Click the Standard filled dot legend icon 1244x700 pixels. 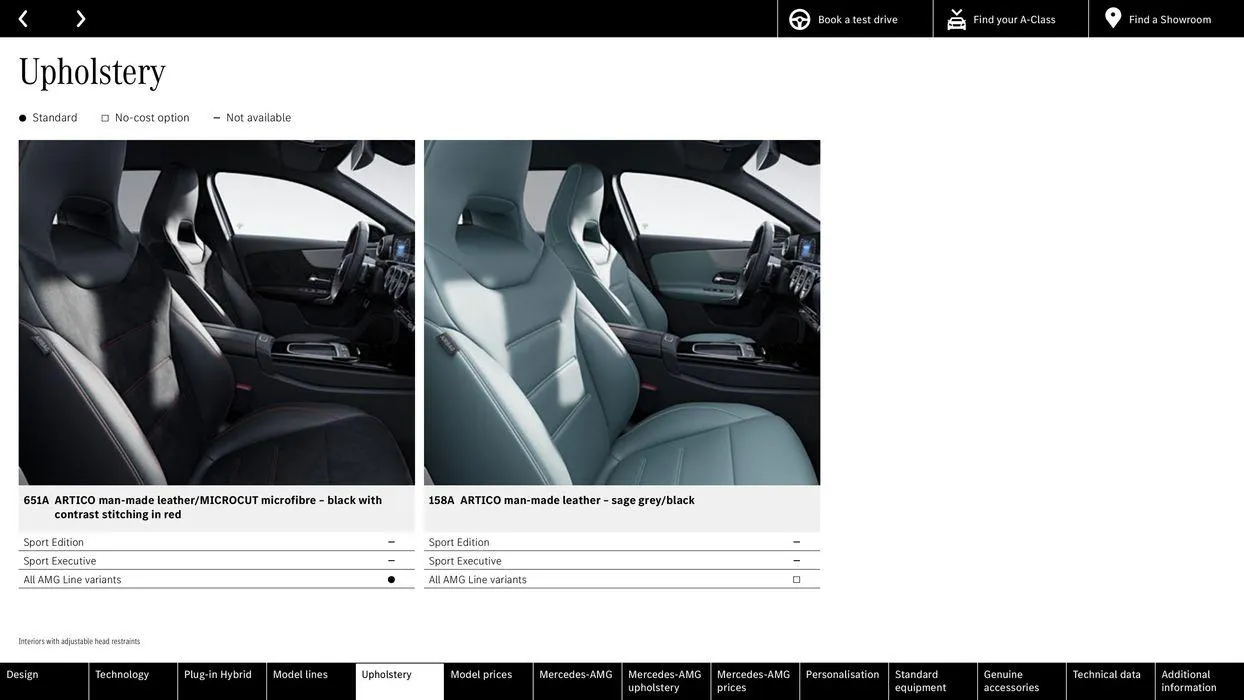click(22, 119)
